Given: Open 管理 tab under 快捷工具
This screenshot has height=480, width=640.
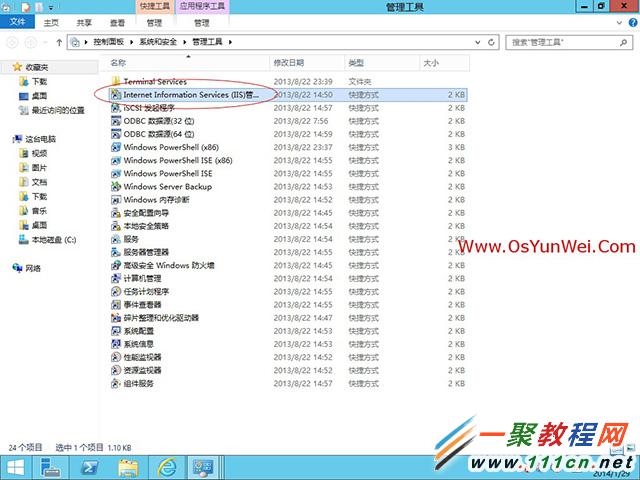Looking at the screenshot, I should pos(154,23).
